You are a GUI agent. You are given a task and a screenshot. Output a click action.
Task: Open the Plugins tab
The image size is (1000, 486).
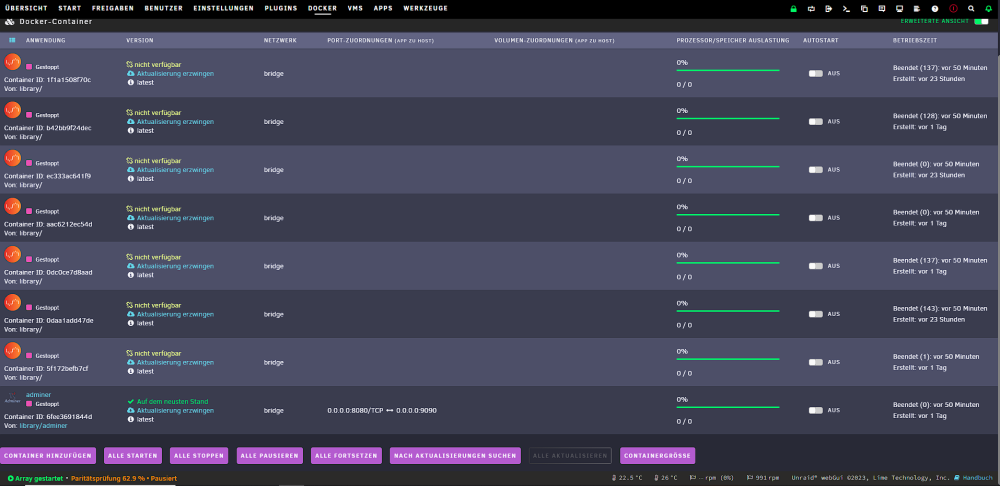point(281,8)
